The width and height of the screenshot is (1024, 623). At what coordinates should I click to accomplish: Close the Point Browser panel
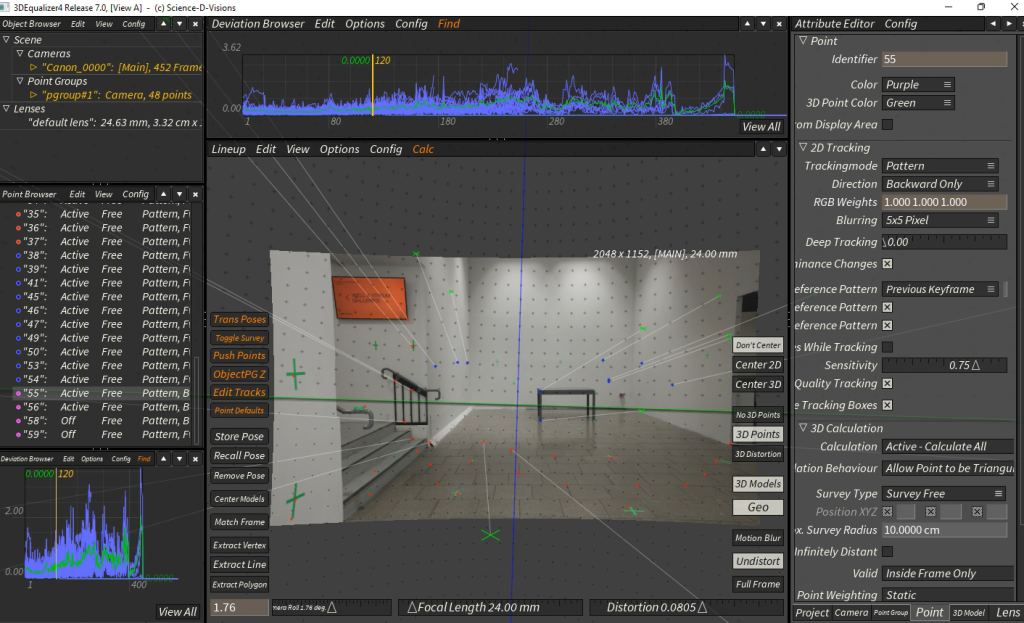[195, 194]
